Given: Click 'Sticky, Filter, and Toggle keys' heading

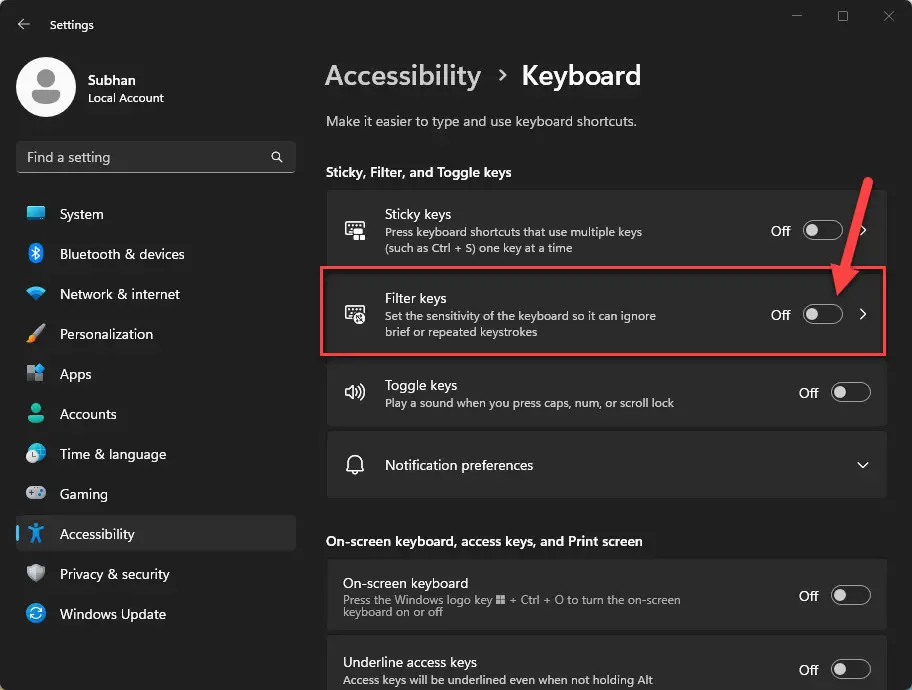Looking at the screenshot, I should coord(418,172).
